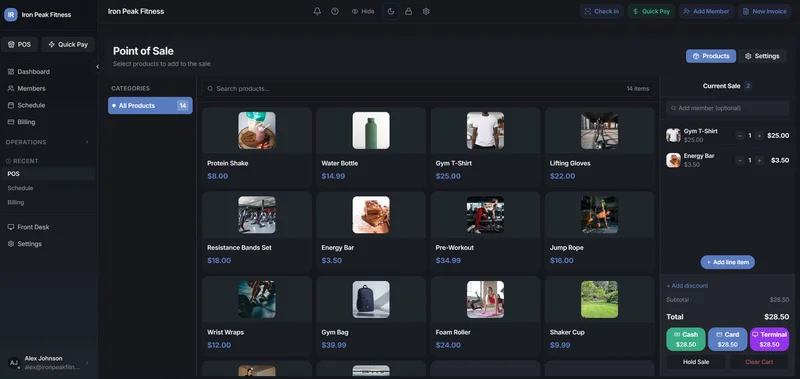Decrease Gym T-Shirt quantity
This screenshot has width=800, height=379.
740,136
